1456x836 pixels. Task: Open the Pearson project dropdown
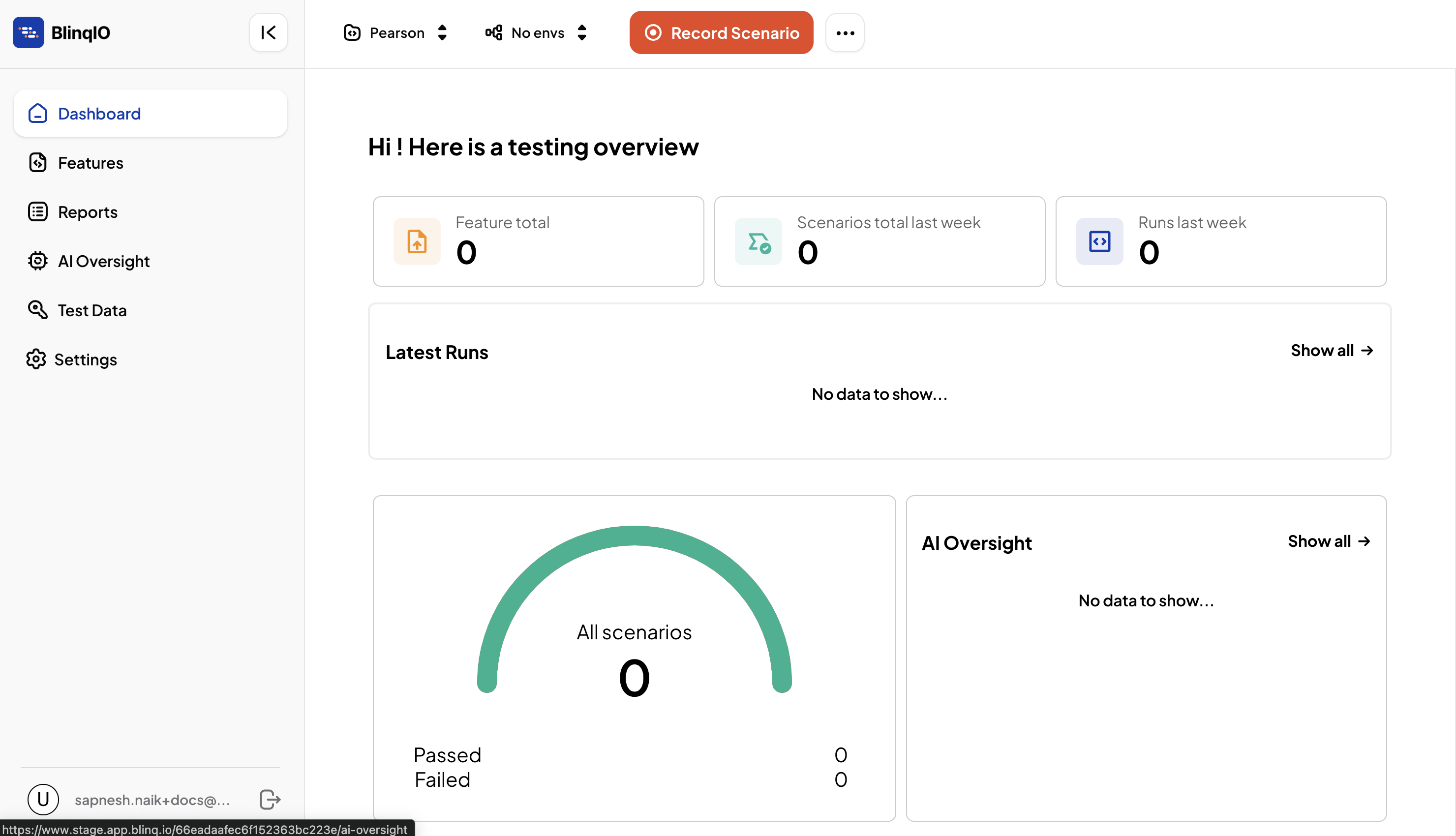click(395, 33)
